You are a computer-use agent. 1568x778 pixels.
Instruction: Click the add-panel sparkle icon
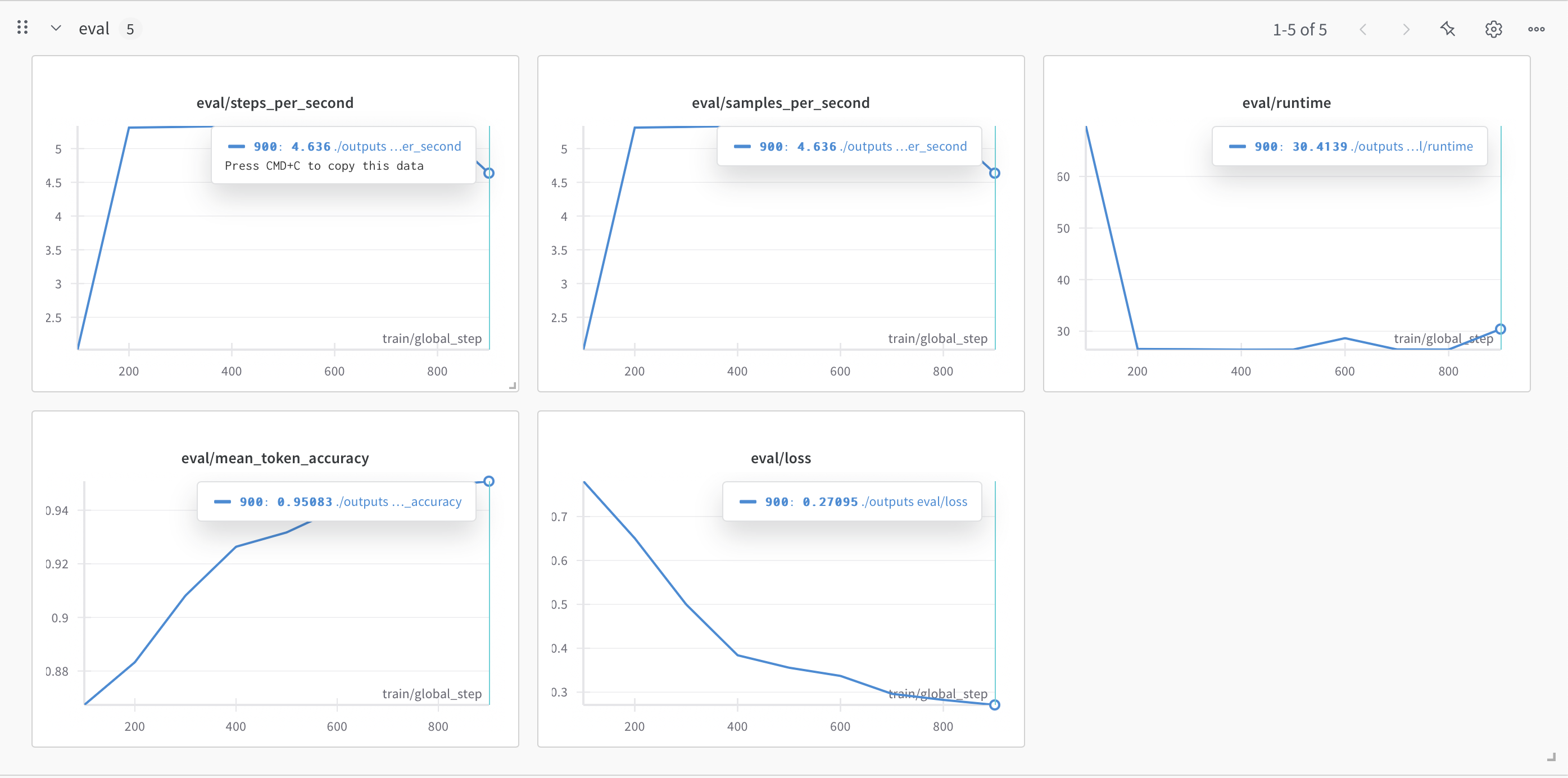[1447, 29]
